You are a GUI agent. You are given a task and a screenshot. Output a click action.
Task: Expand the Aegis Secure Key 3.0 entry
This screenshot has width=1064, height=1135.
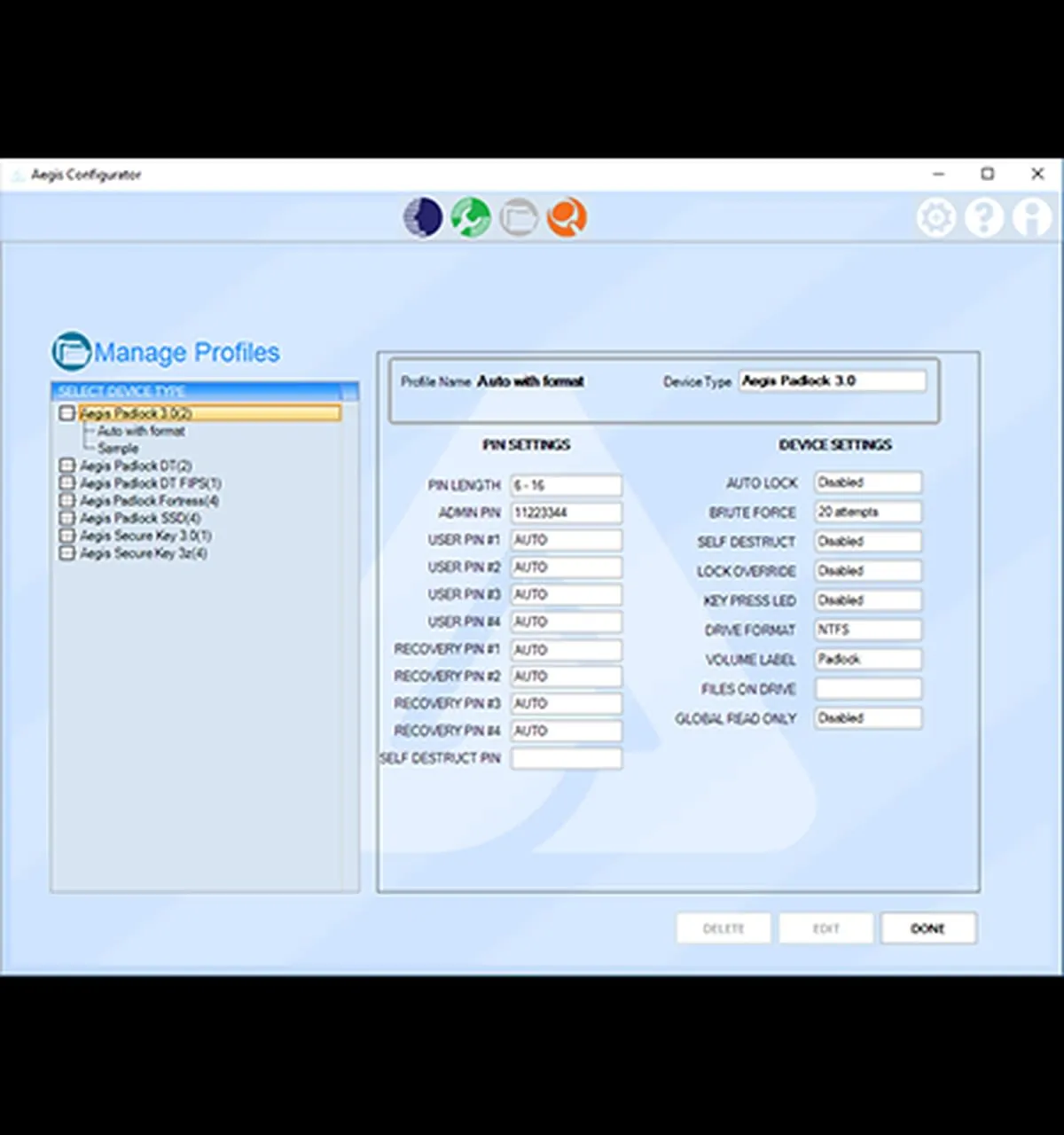[66, 536]
